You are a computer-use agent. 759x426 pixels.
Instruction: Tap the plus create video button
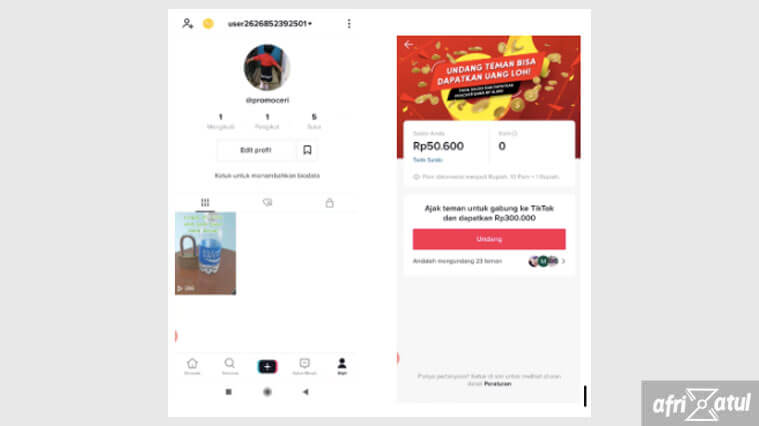point(267,366)
